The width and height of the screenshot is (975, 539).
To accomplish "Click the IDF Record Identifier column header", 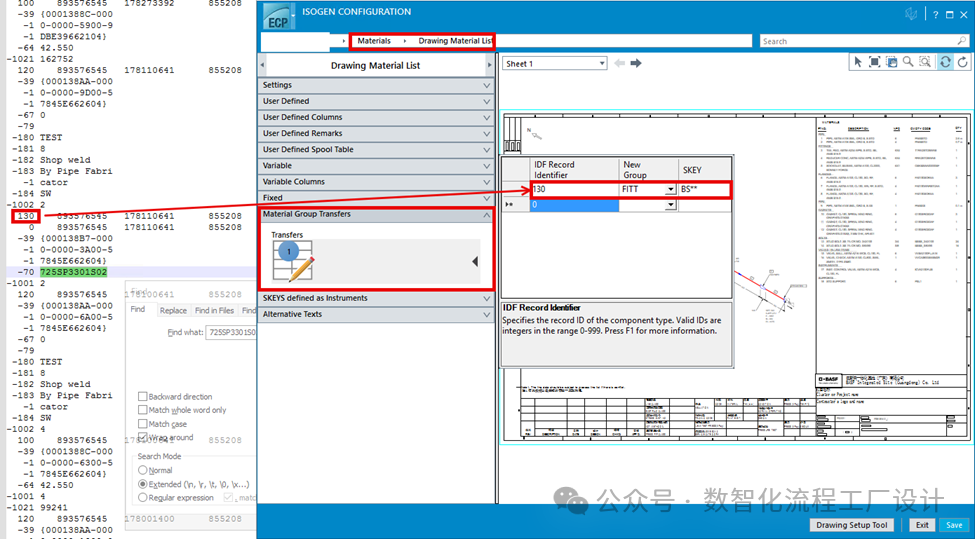I will click(575, 170).
